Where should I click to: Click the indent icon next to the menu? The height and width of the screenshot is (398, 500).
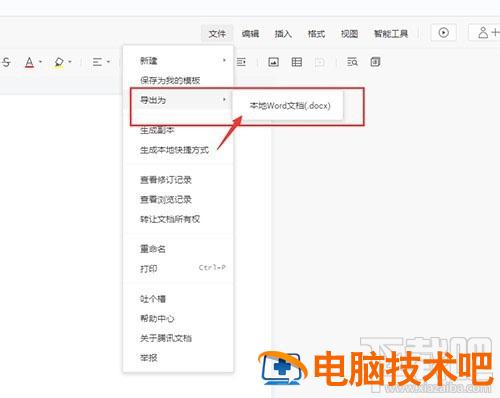pos(241,62)
